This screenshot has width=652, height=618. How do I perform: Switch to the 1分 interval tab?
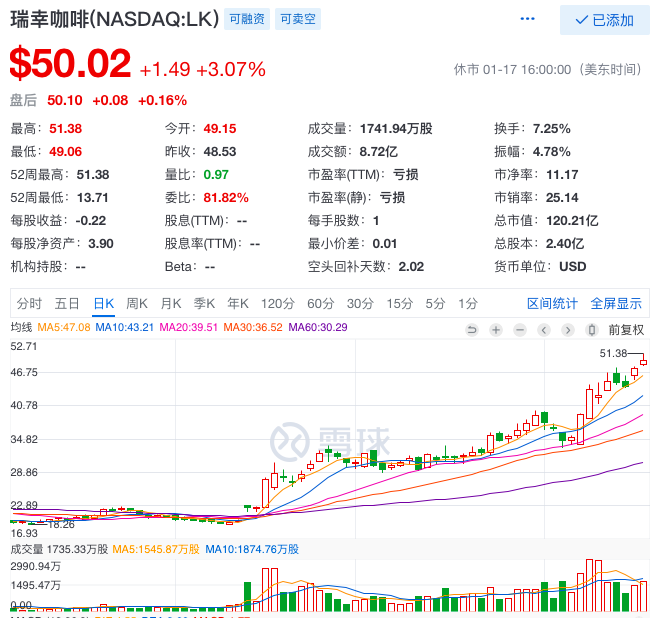pyautogui.click(x=468, y=304)
